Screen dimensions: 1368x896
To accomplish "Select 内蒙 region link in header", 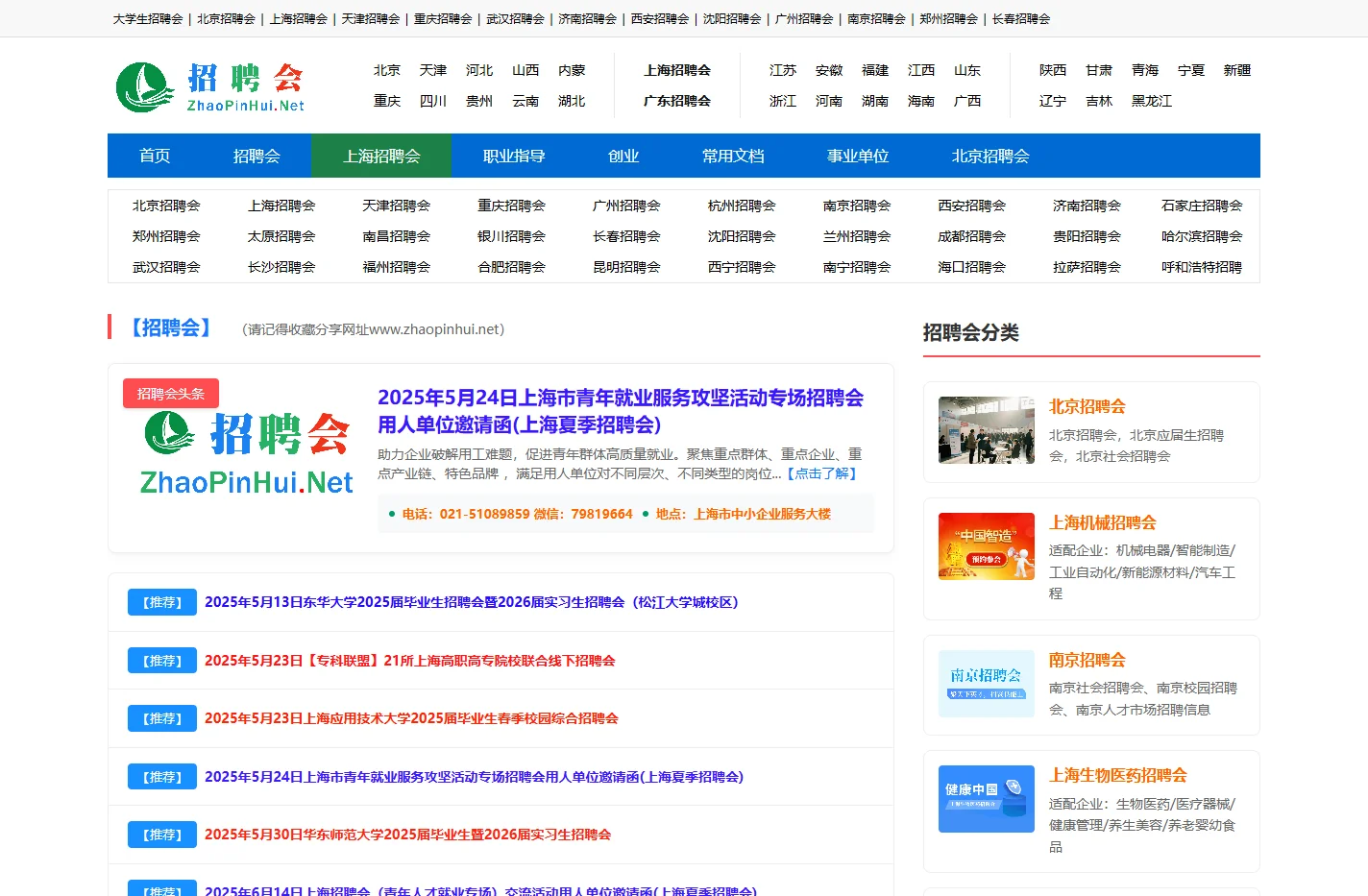I will point(572,70).
